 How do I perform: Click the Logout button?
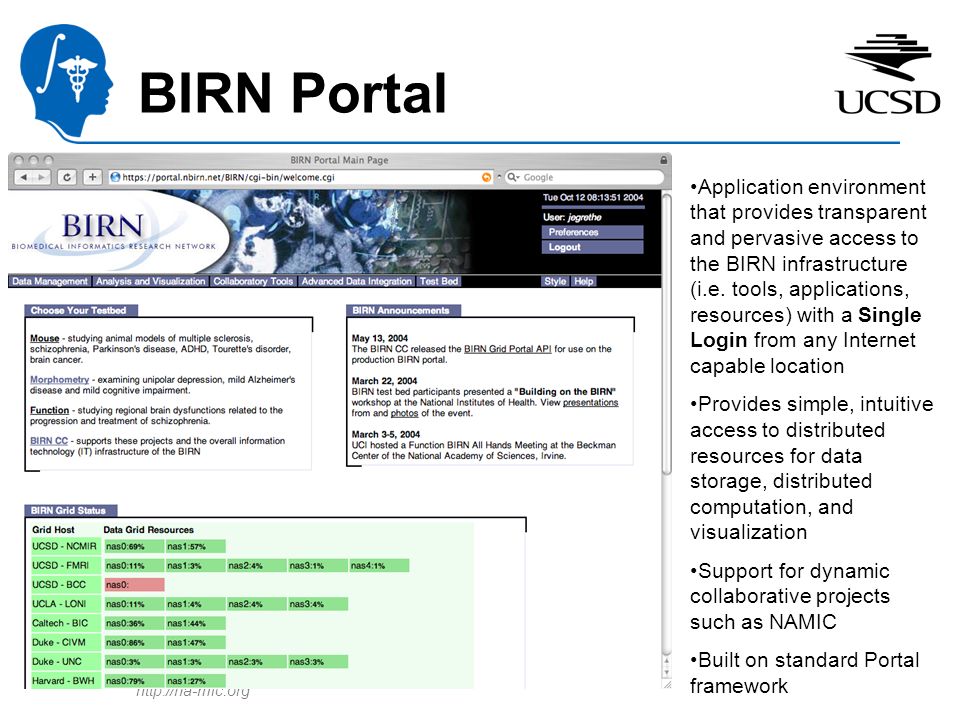pyautogui.click(x=592, y=247)
